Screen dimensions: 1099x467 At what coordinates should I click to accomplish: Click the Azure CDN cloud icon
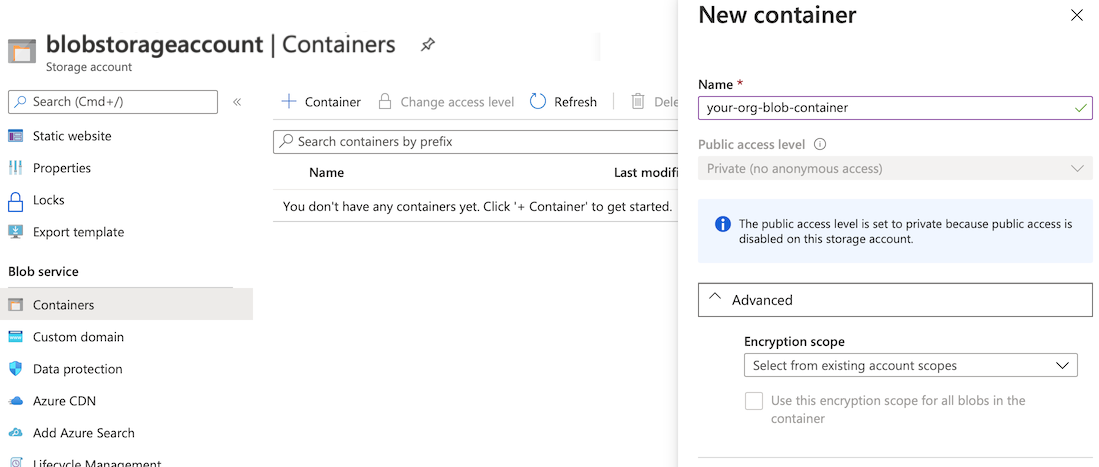[x=16, y=401]
